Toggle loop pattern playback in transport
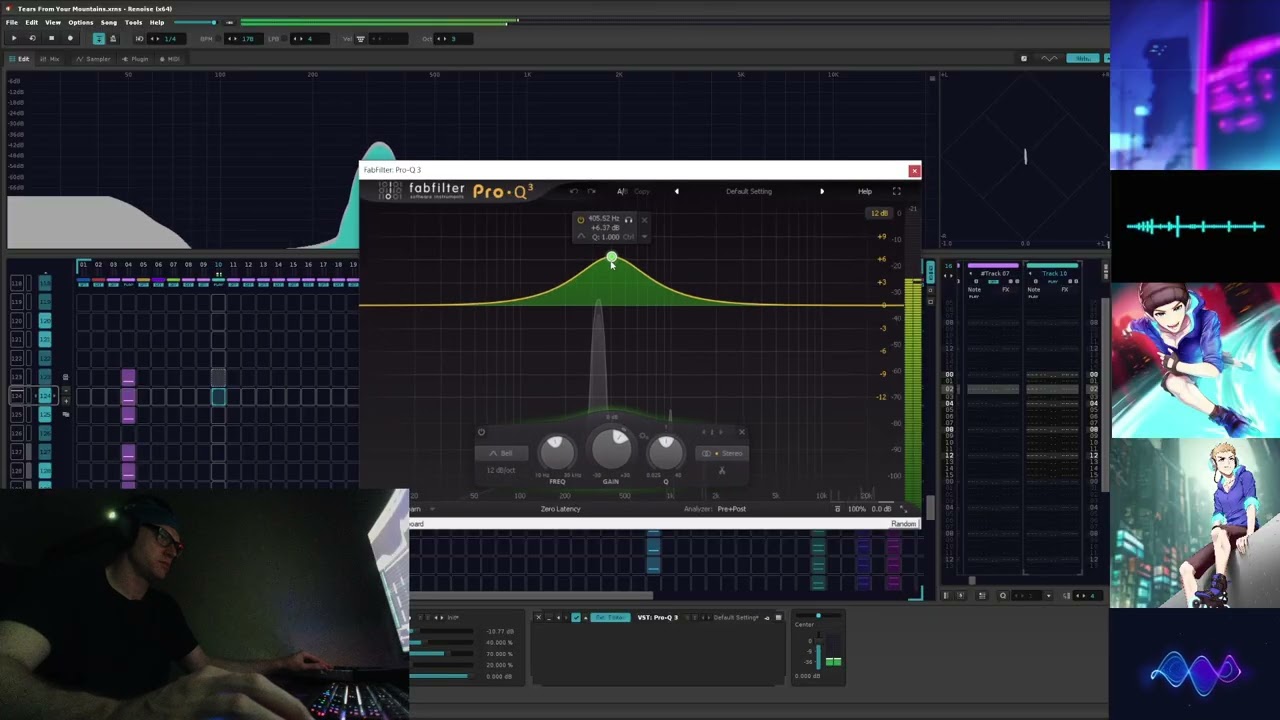The width and height of the screenshot is (1280, 720). (x=32, y=38)
